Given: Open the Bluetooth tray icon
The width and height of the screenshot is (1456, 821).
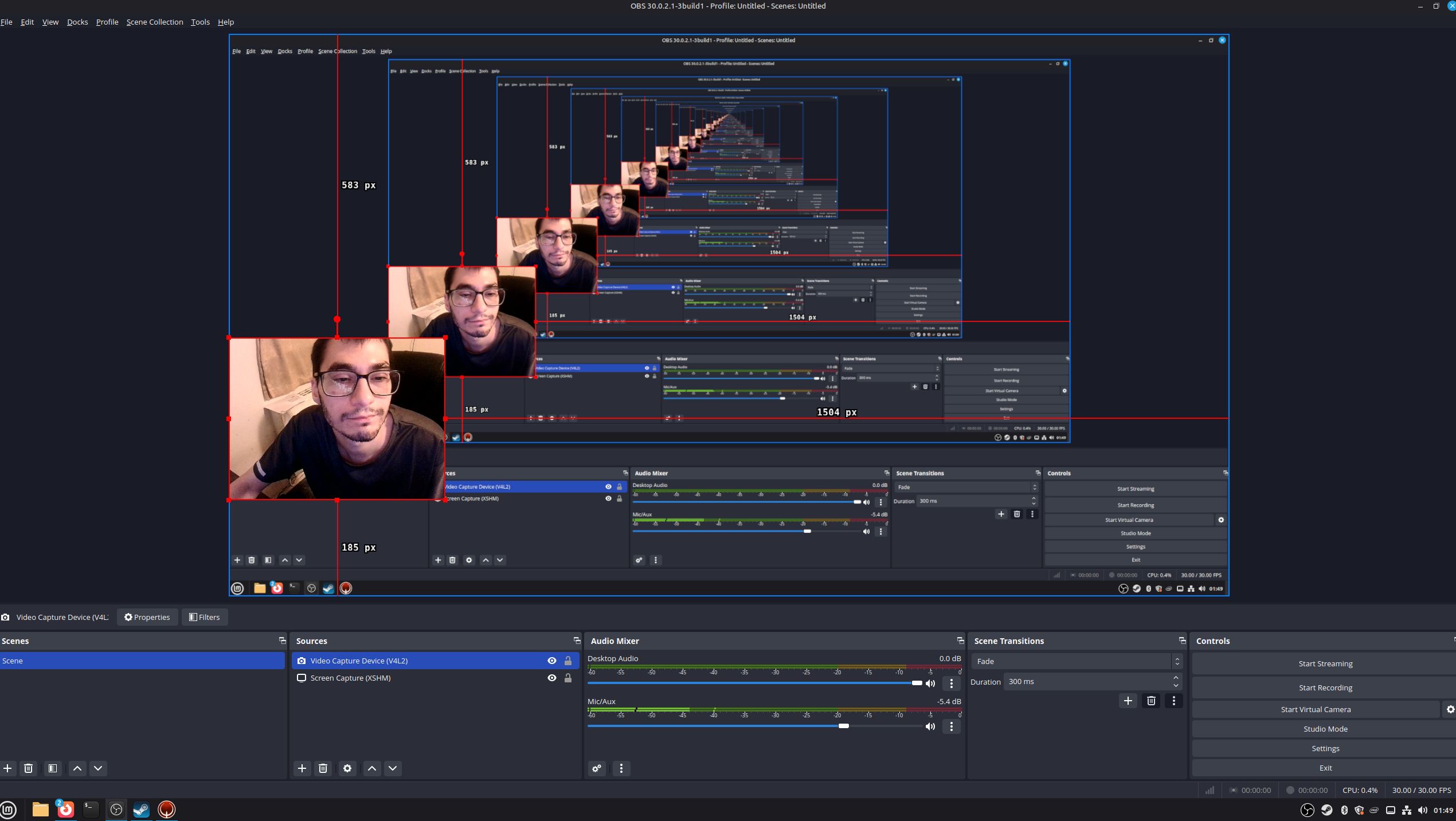Looking at the screenshot, I should click(x=1344, y=810).
